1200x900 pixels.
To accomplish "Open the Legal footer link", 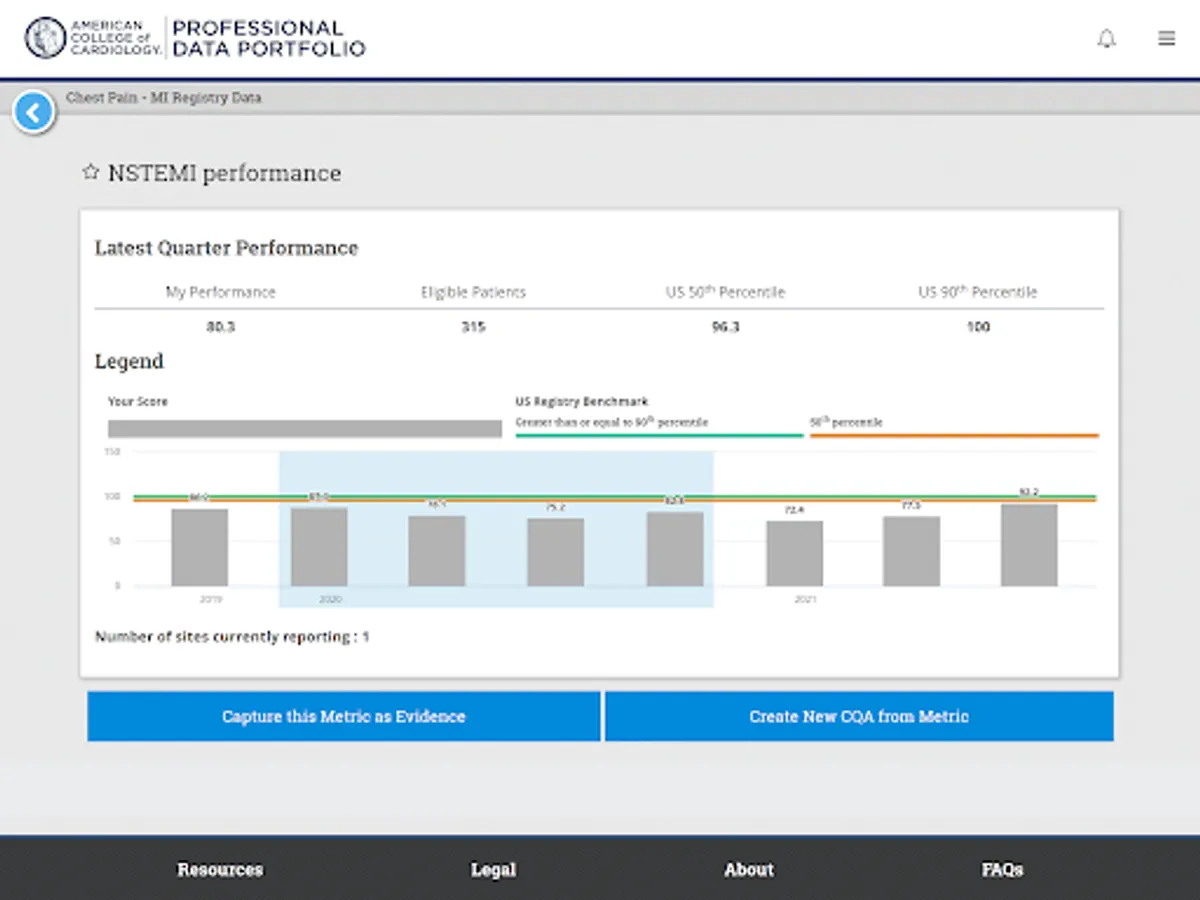I will click(x=493, y=869).
